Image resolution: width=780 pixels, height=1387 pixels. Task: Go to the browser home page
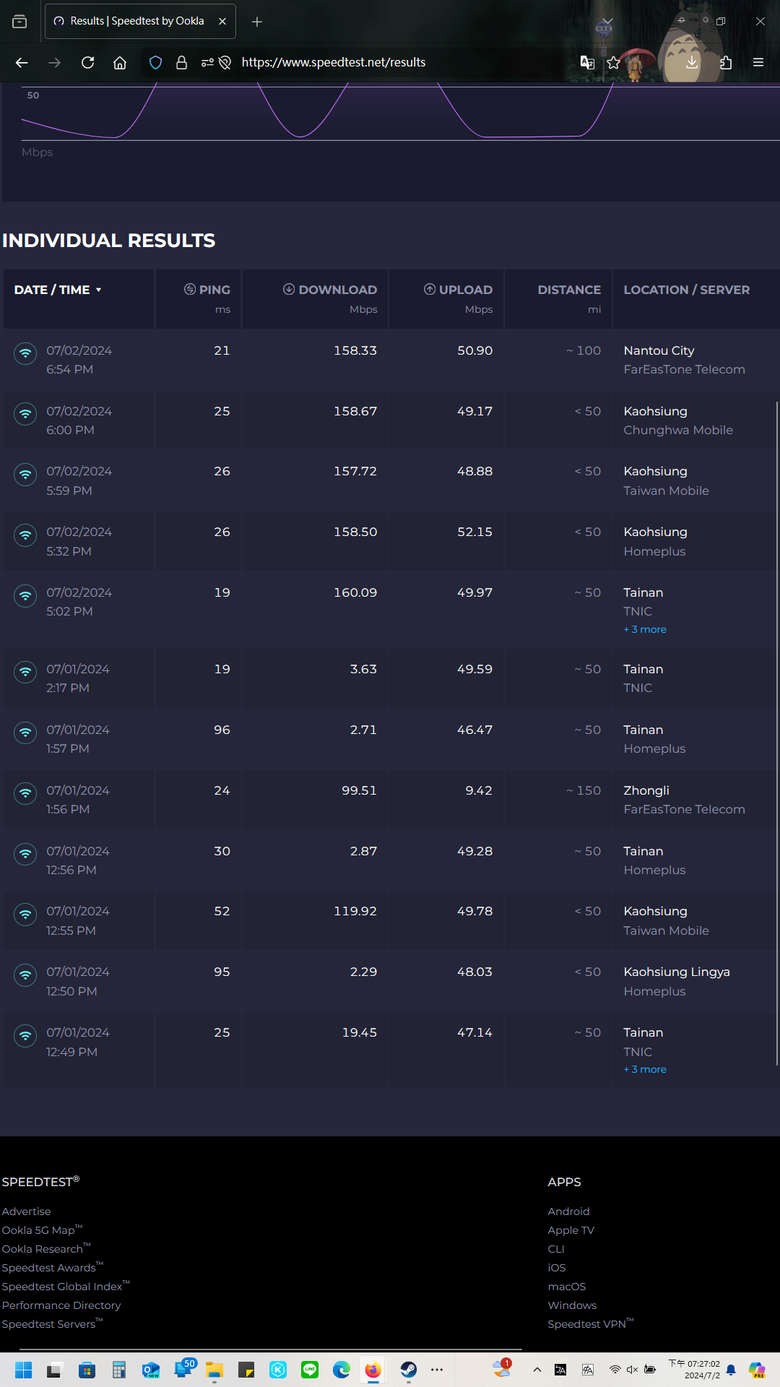pyautogui.click(x=120, y=62)
